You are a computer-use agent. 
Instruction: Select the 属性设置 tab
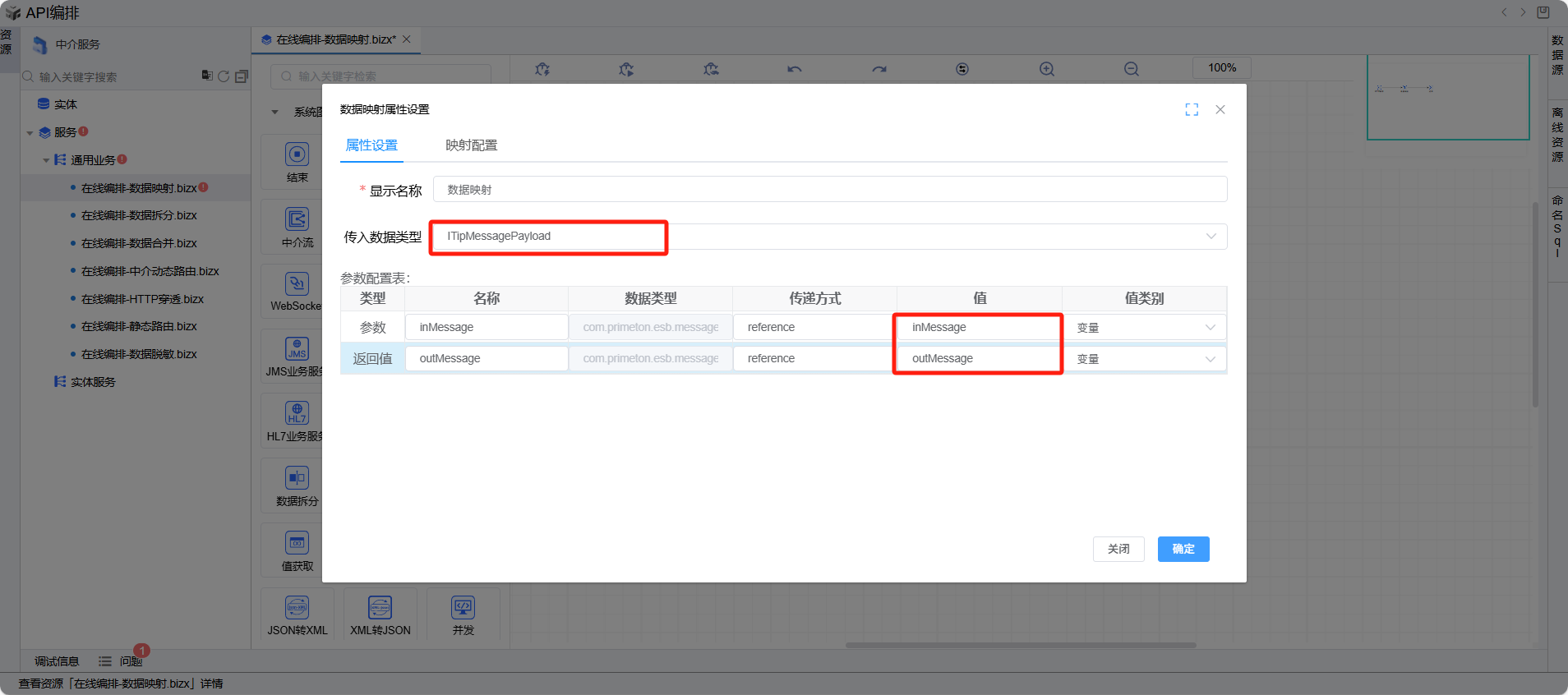[x=371, y=145]
